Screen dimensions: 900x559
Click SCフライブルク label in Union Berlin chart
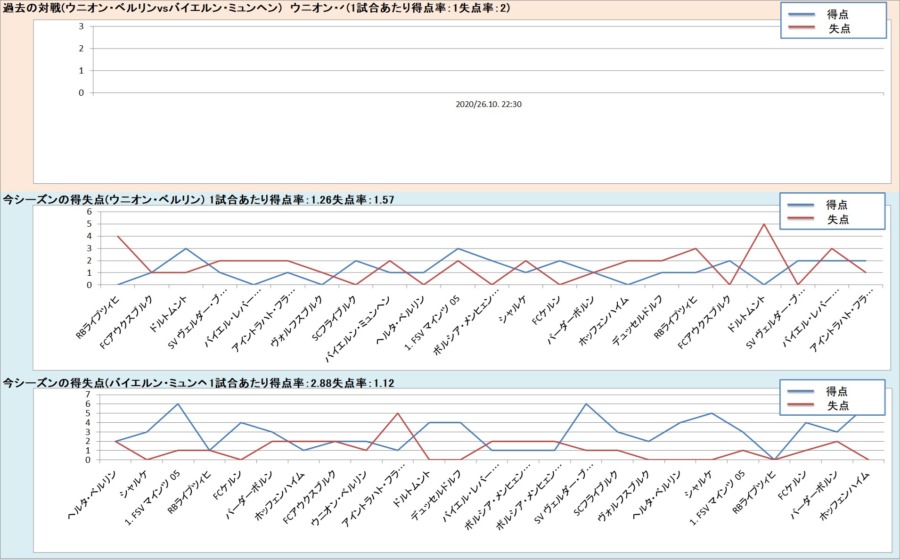[335, 317]
